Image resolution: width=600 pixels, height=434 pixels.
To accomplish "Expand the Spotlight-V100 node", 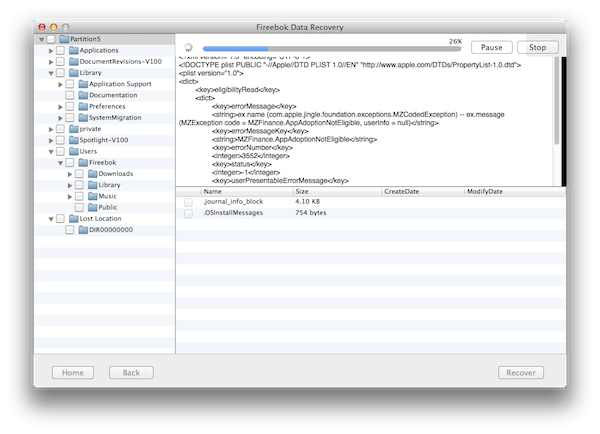I will [x=51, y=140].
